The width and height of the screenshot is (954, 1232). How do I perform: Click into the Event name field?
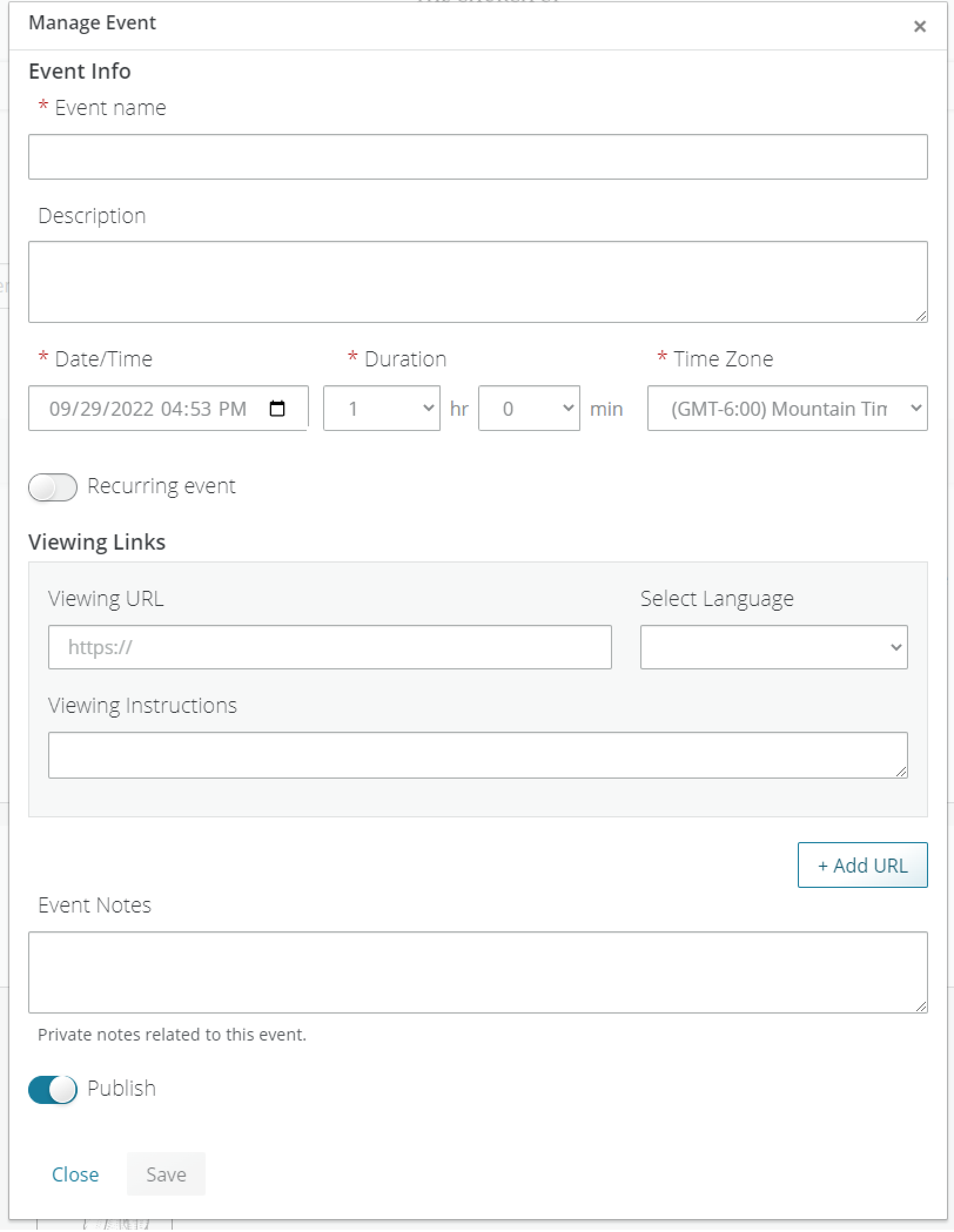pos(477,157)
